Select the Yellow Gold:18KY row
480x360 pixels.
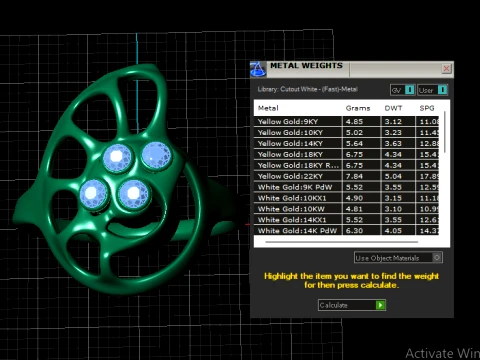(346, 154)
